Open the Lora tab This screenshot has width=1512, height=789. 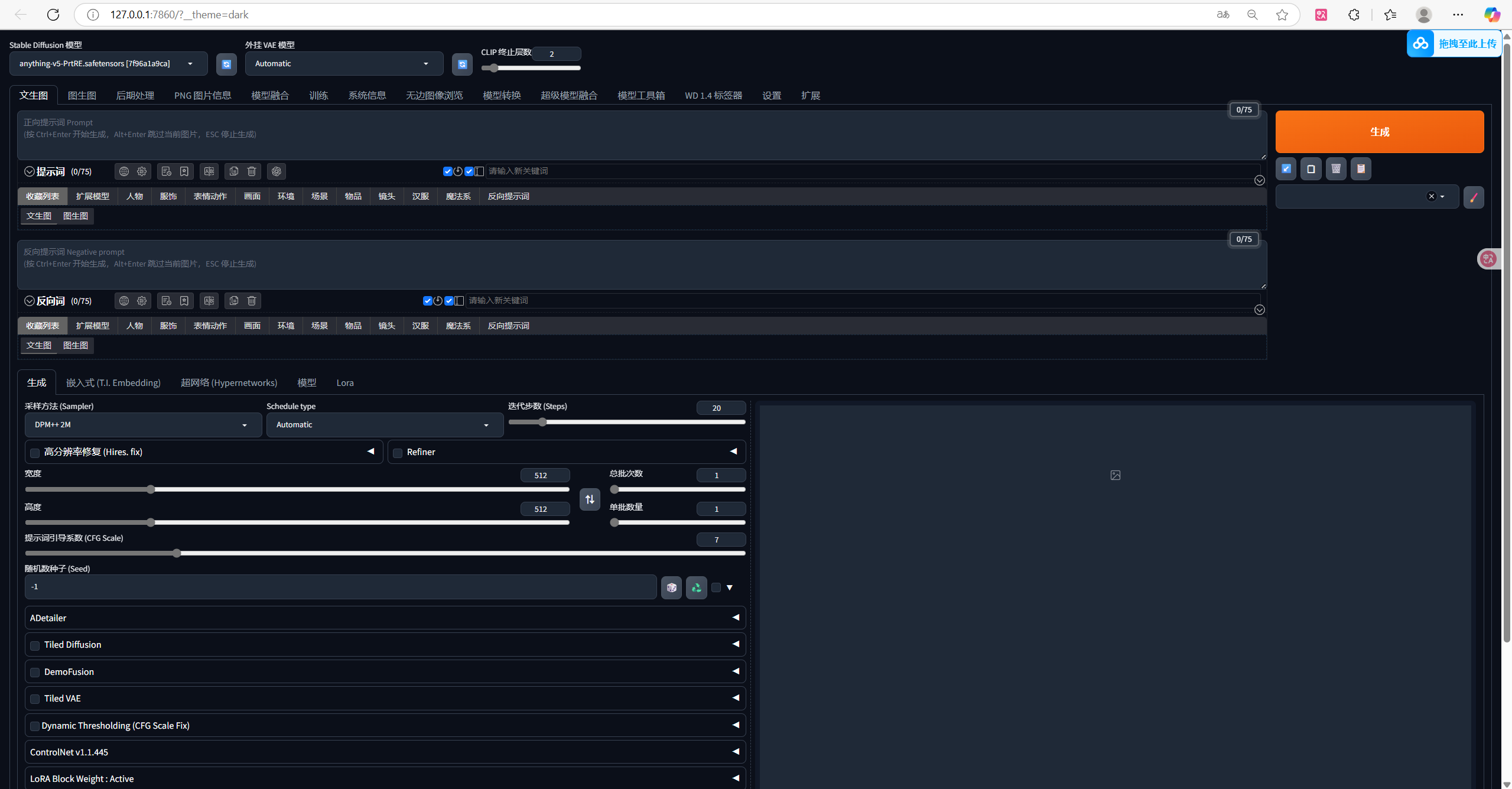(x=345, y=383)
